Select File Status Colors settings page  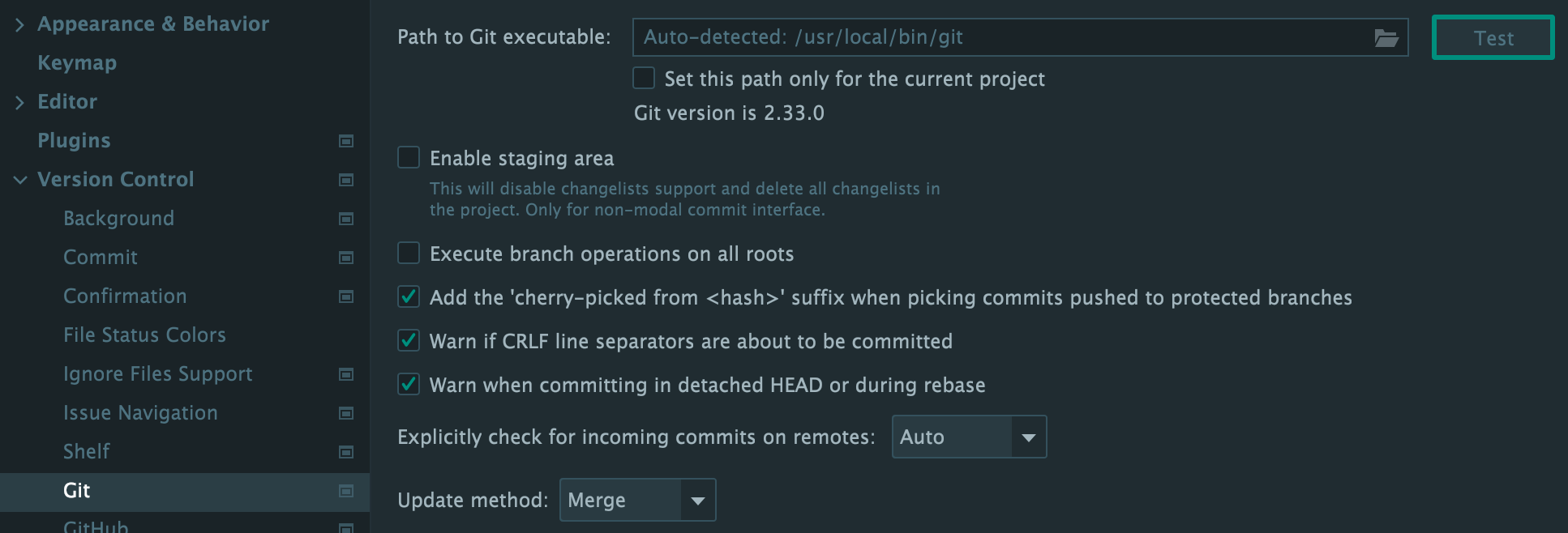point(144,335)
